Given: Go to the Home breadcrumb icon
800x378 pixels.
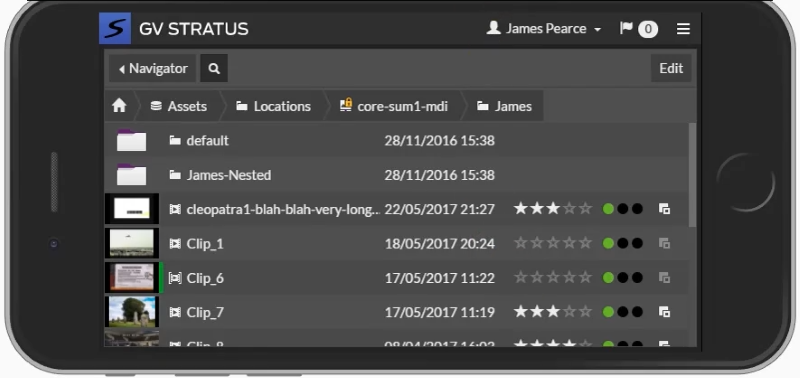Looking at the screenshot, I should pyautogui.click(x=119, y=106).
